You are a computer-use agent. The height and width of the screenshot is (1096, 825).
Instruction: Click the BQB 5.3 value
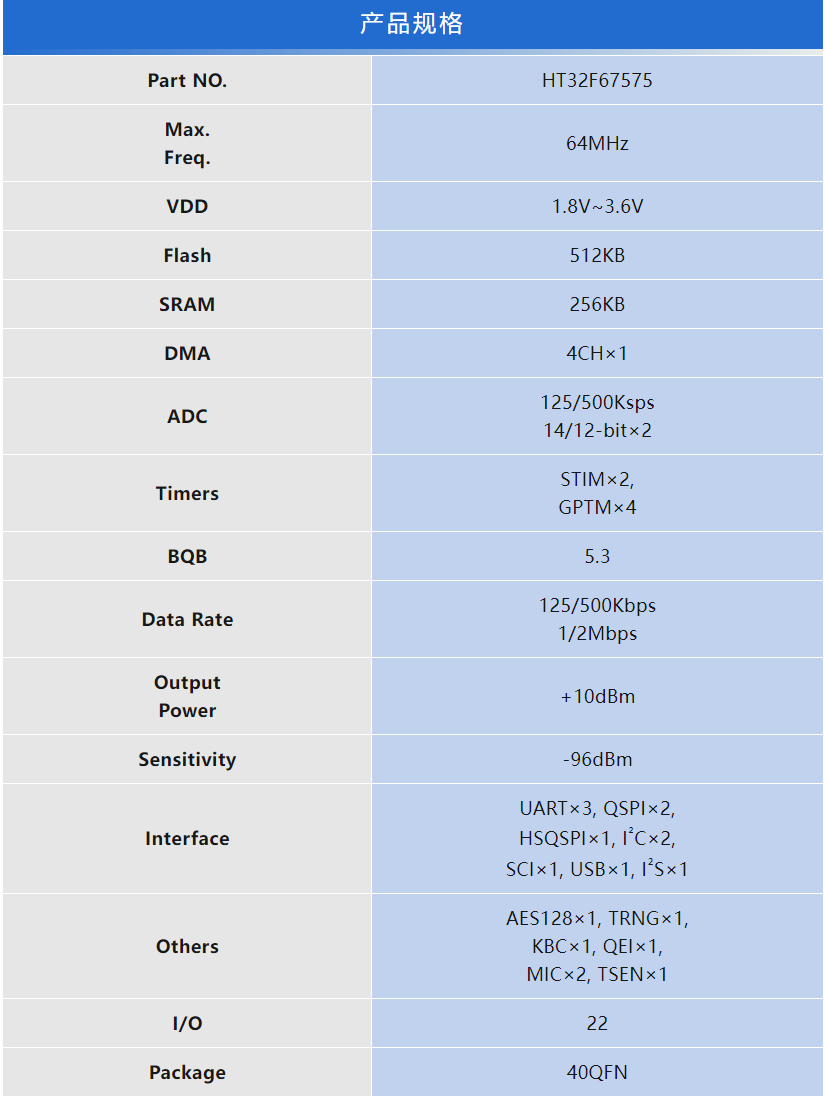(x=597, y=557)
